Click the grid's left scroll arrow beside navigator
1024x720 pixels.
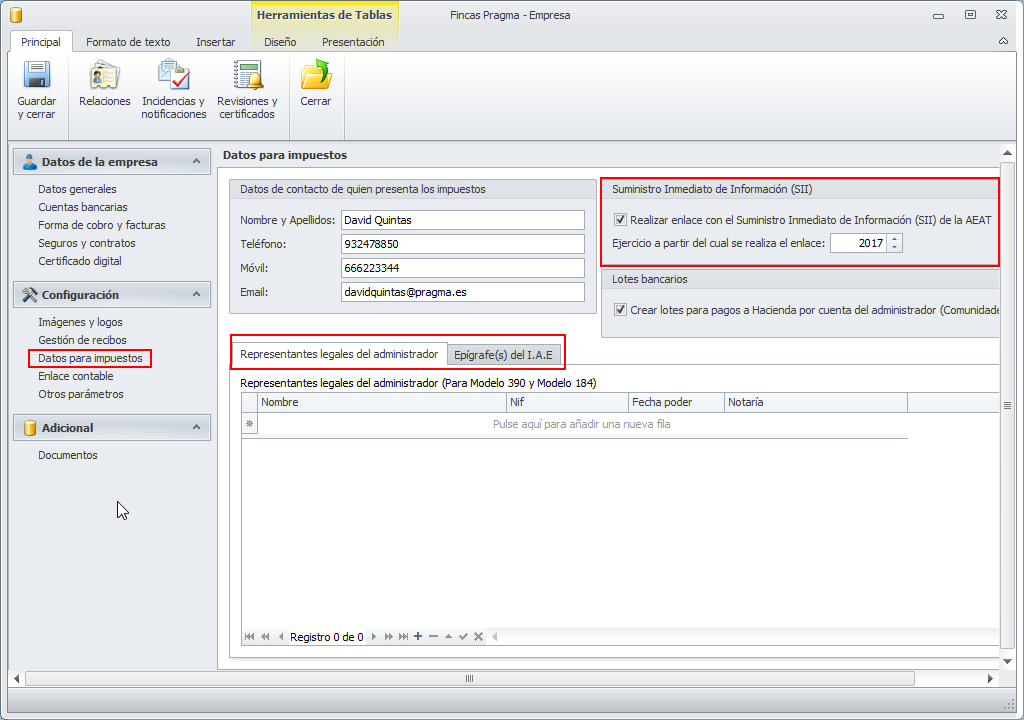coord(494,636)
